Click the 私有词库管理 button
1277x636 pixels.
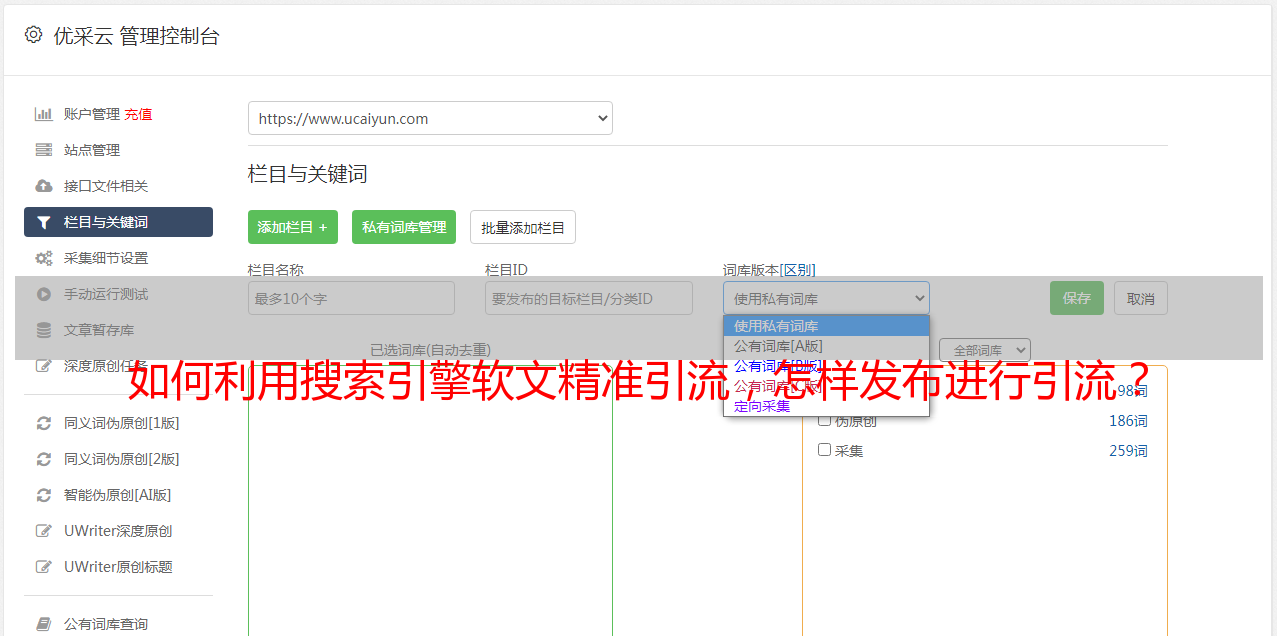pos(404,227)
